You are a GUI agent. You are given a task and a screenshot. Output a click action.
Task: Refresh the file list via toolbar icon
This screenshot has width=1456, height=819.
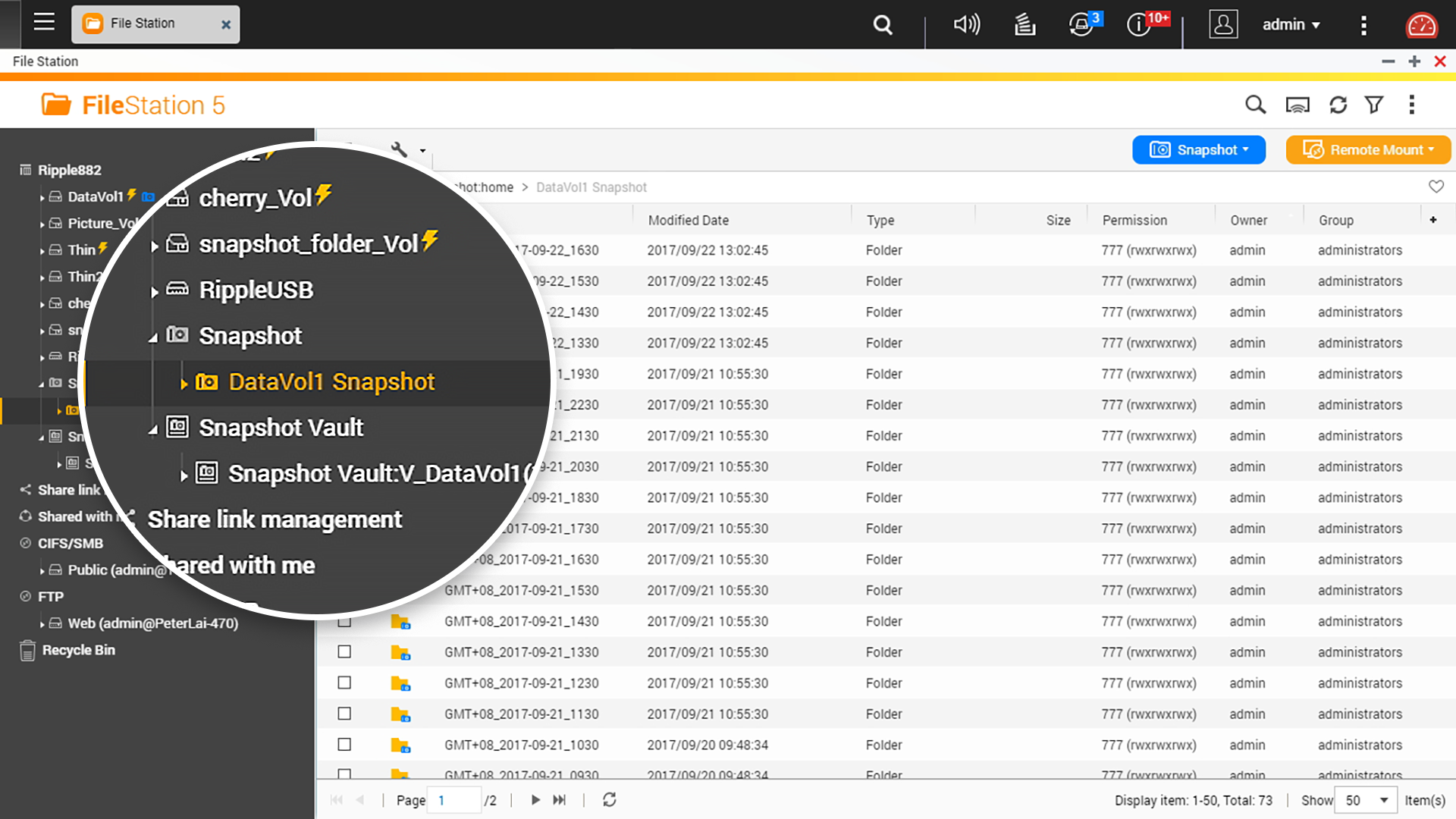[x=1338, y=105]
